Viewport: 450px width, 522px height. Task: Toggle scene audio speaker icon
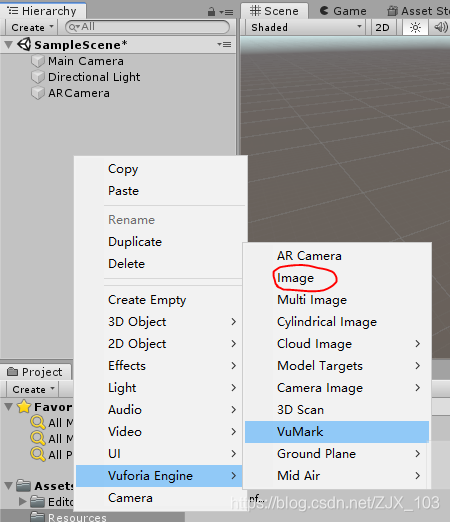click(440, 27)
